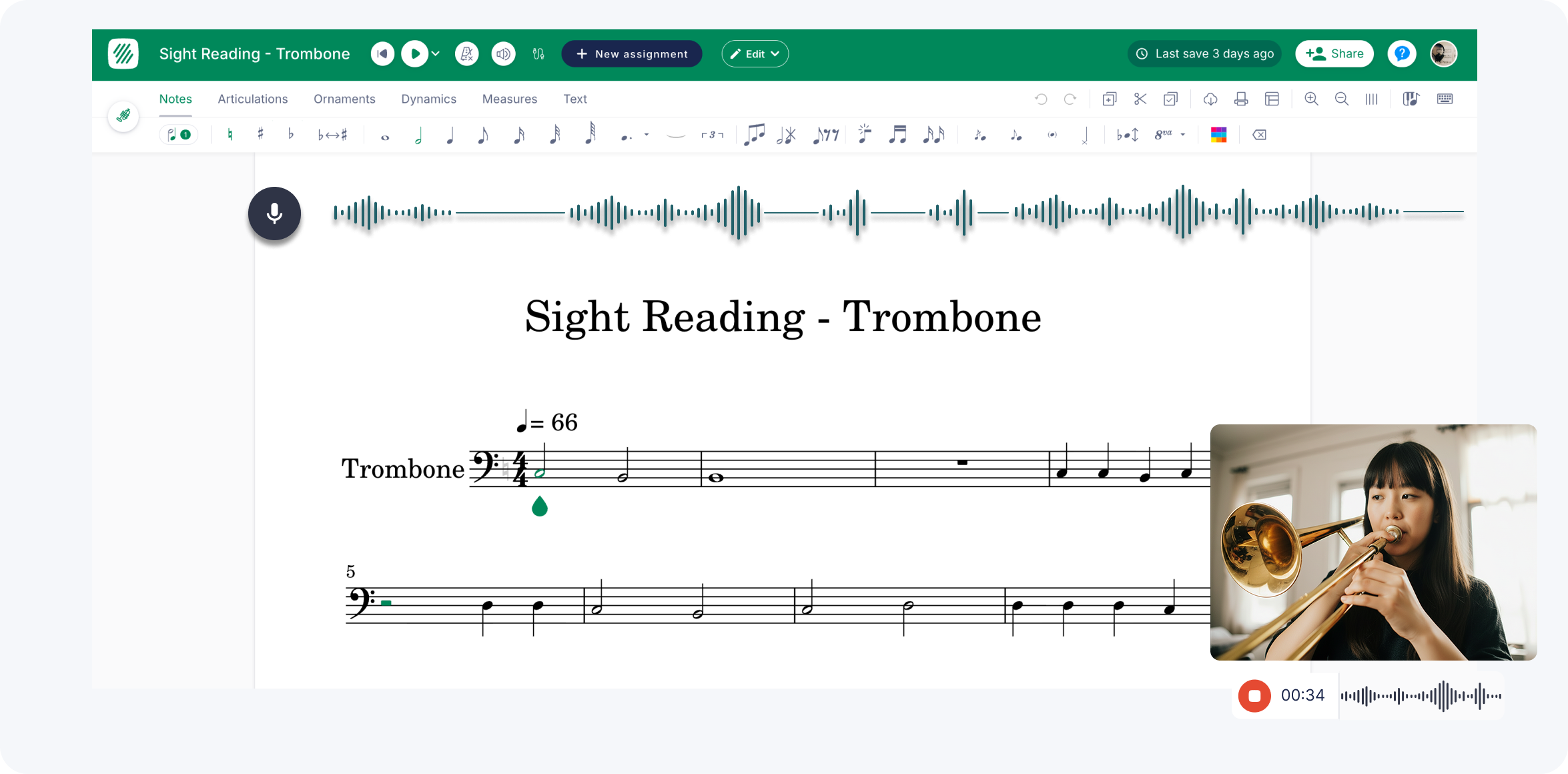
Task: Open the Dynamics tab
Action: [428, 99]
